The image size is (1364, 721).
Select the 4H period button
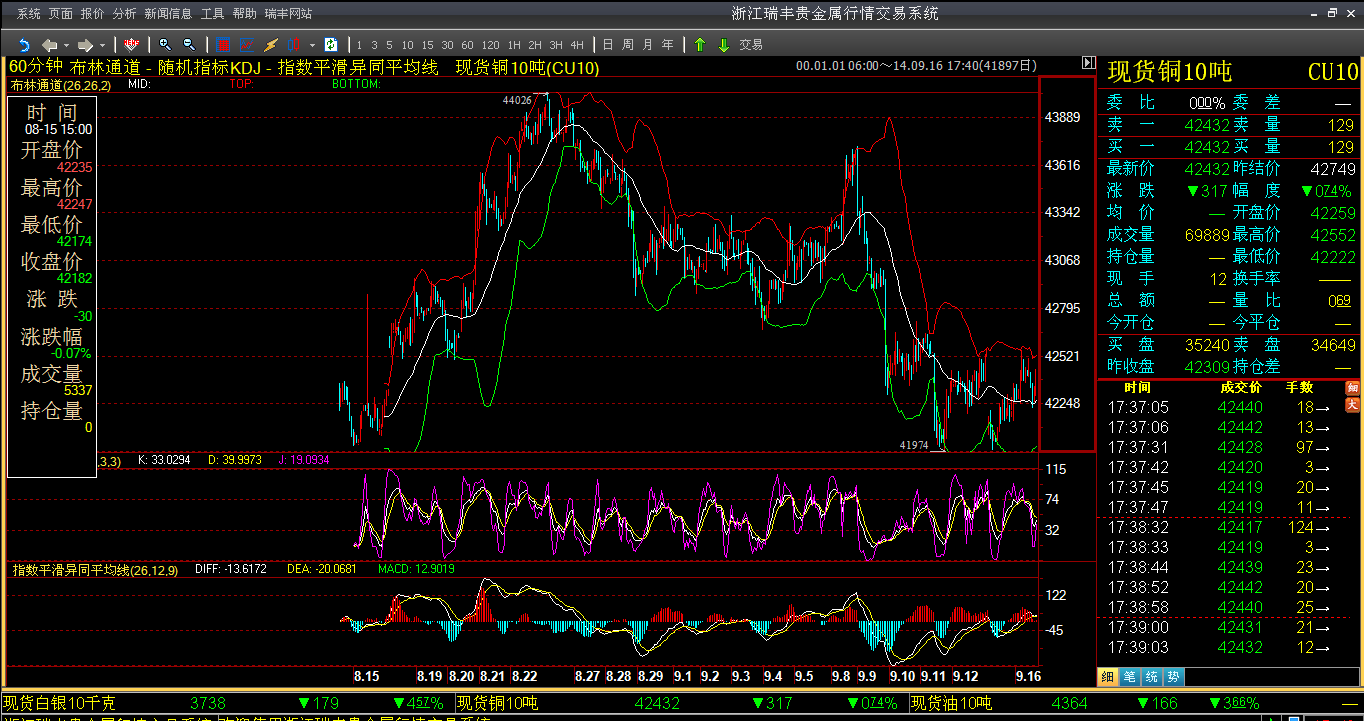[x=577, y=45]
